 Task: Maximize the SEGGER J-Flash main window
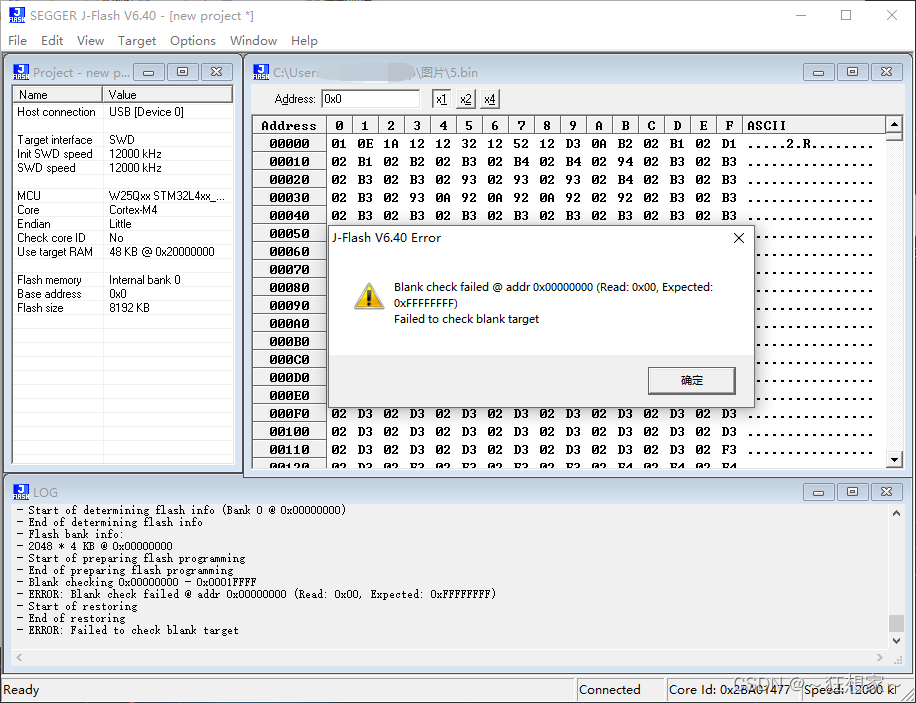846,15
